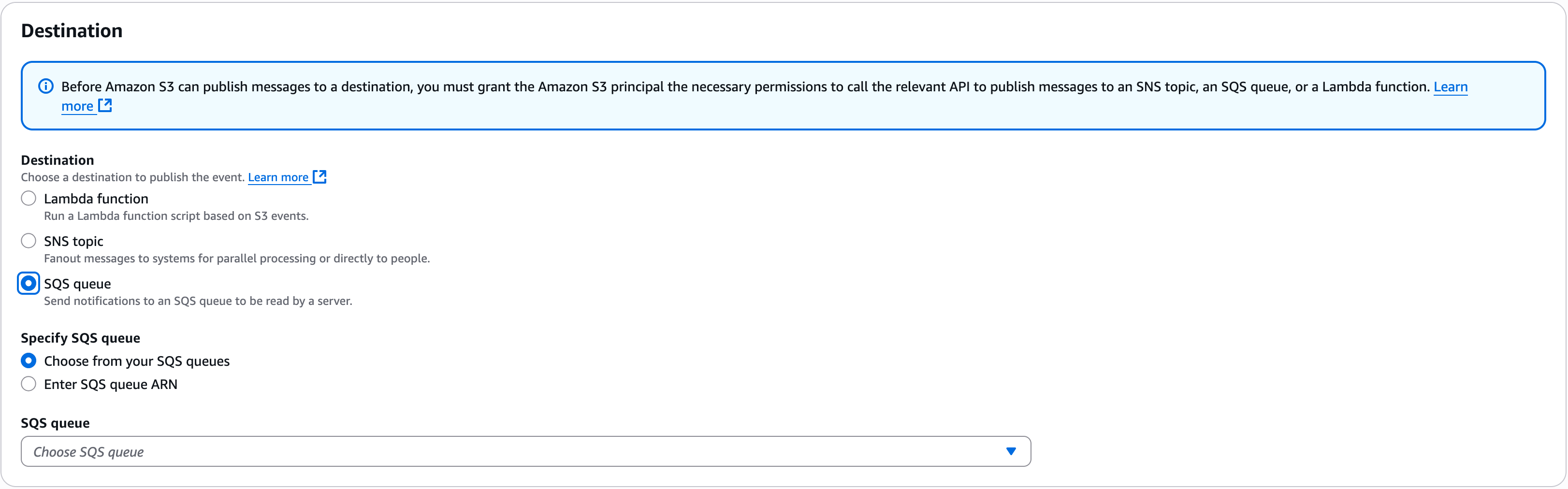This screenshot has height=489, width=1568.
Task: Choose the "Choose from your SQS queues" radio
Action: coord(29,361)
